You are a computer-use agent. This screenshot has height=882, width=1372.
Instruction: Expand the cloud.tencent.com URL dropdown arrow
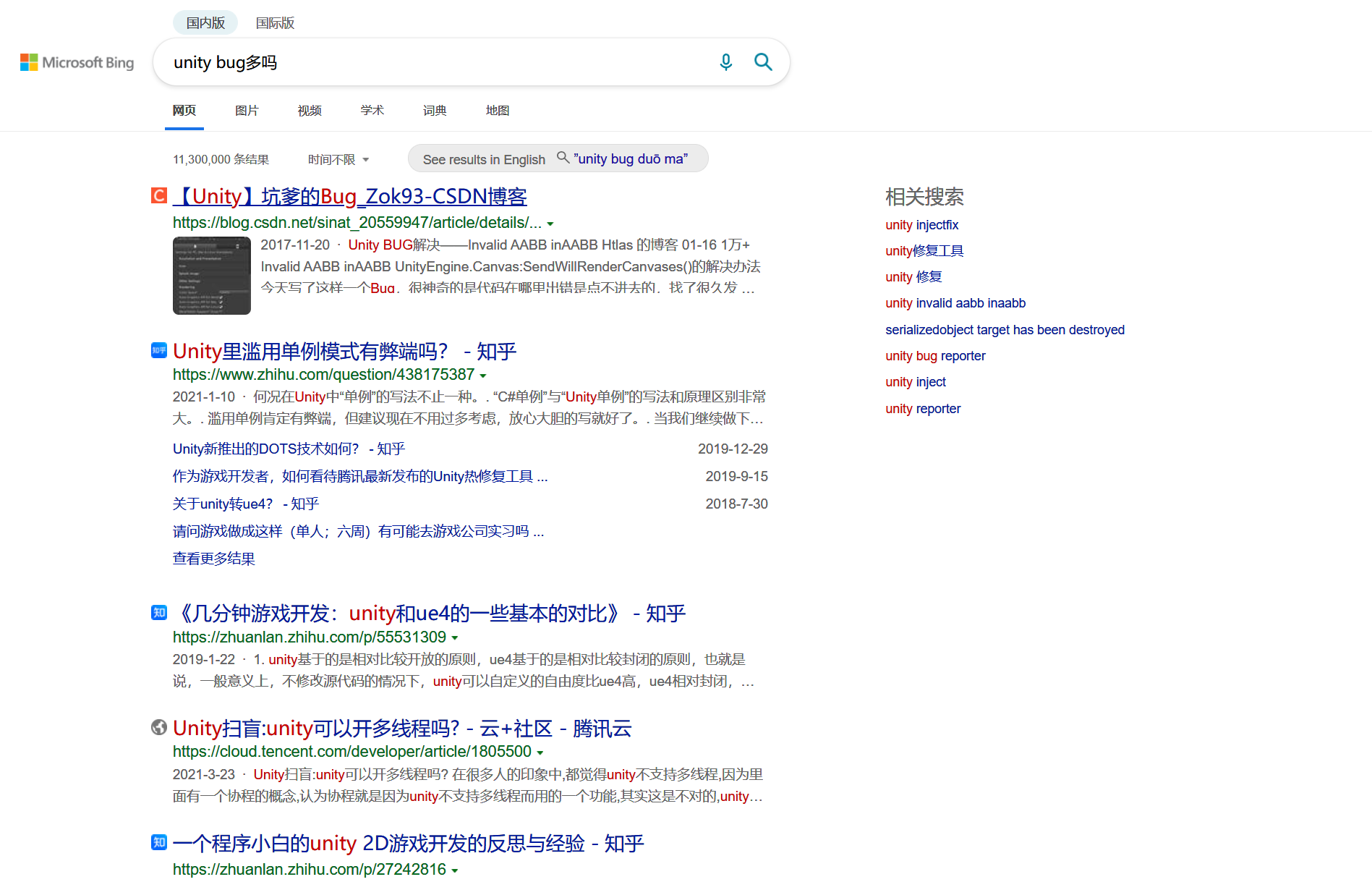[540, 752]
